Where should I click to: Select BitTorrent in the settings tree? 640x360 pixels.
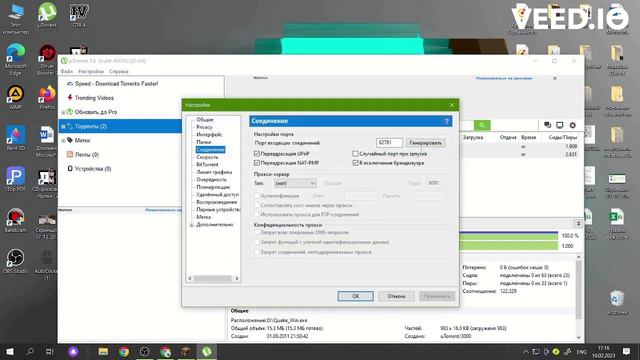[207, 164]
